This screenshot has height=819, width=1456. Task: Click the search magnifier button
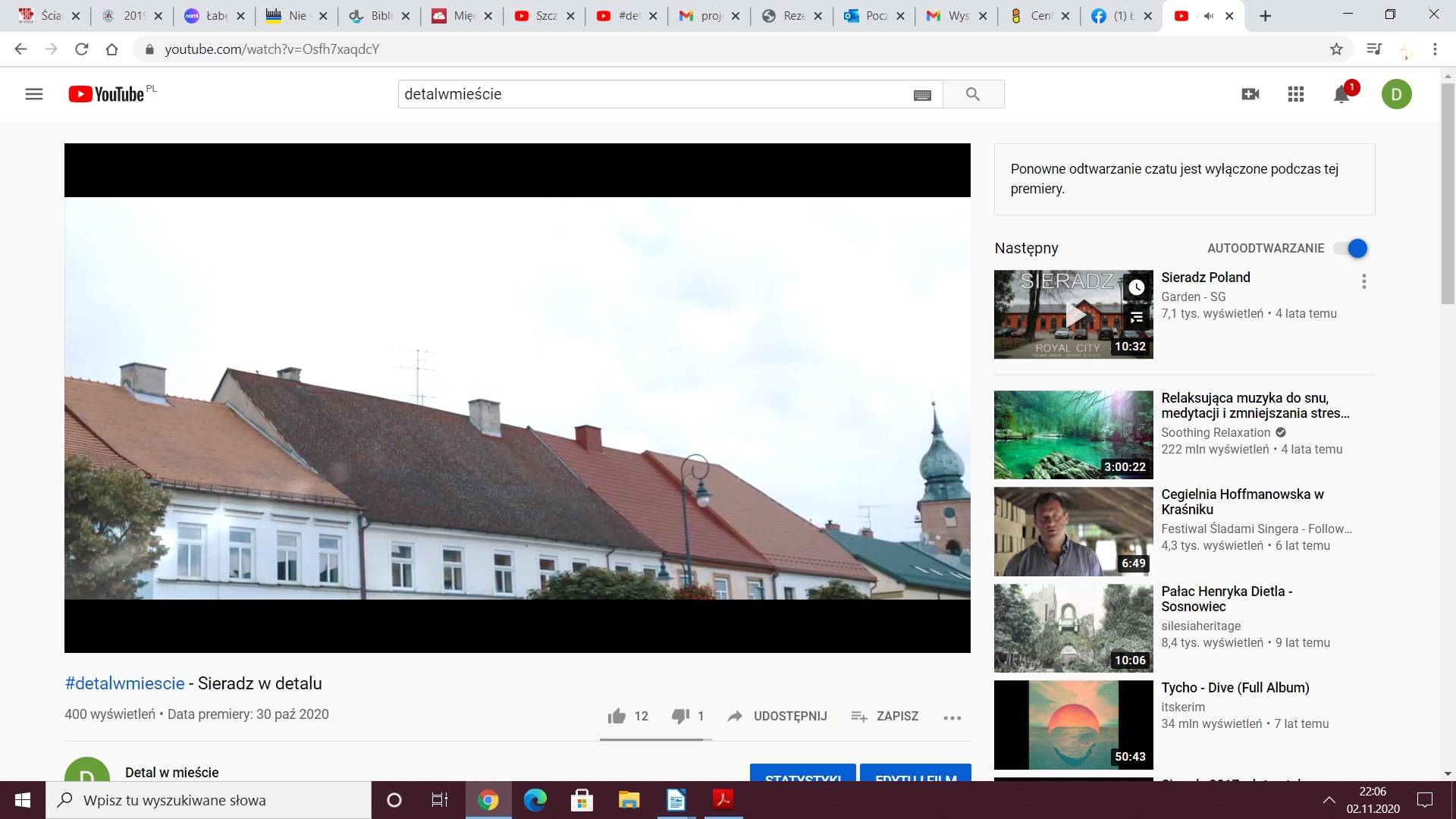click(x=973, y=94)
